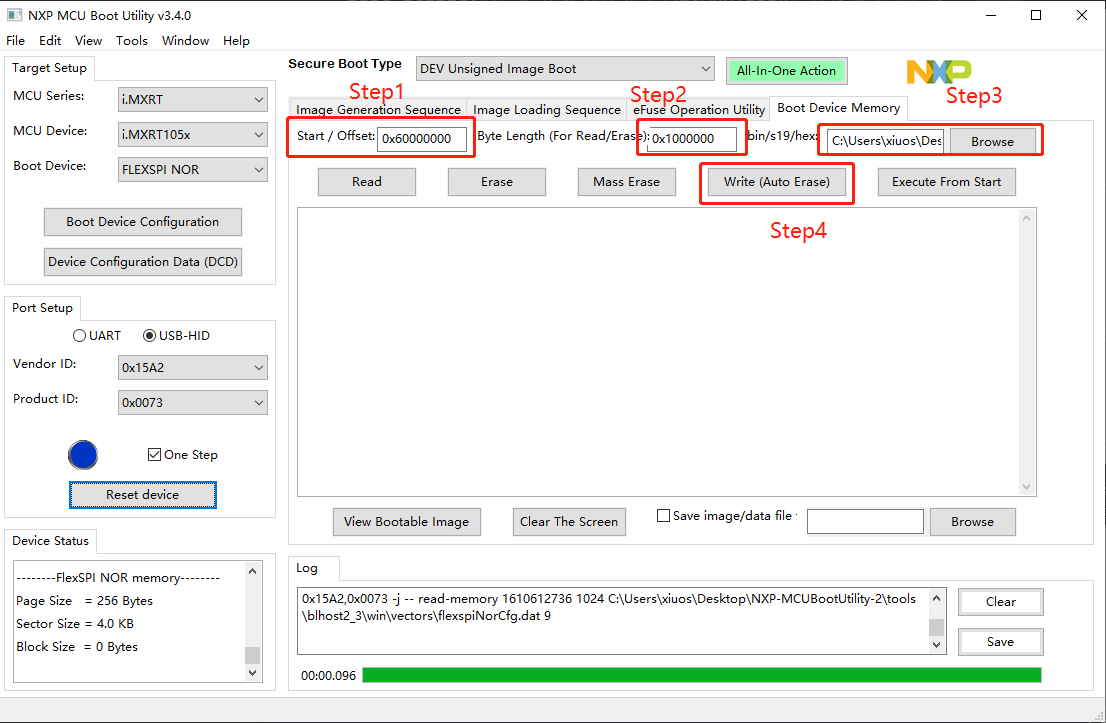
Task: Click the 'Sector Size = 4.0 KB' line
Action: pyautogui.click(x=75, y=624)
